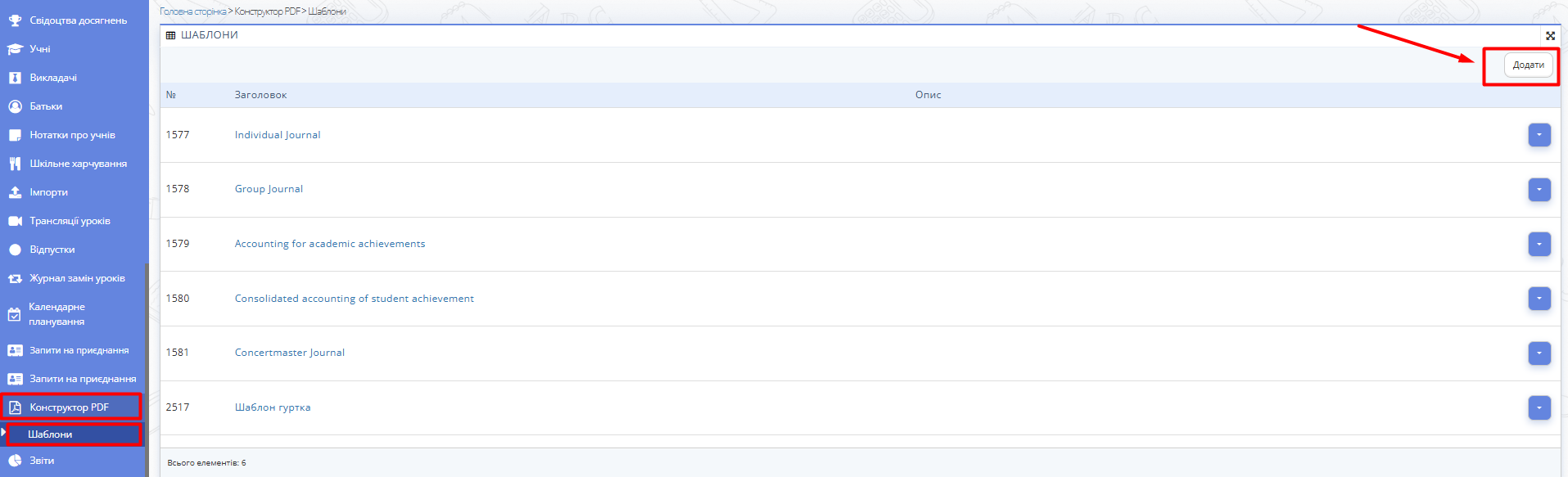Image resolution: width=1568 pixels, height=477 pixels.
Task: Click the Шкільне харчування fork-and-knife icon
Action: [15, 164]
